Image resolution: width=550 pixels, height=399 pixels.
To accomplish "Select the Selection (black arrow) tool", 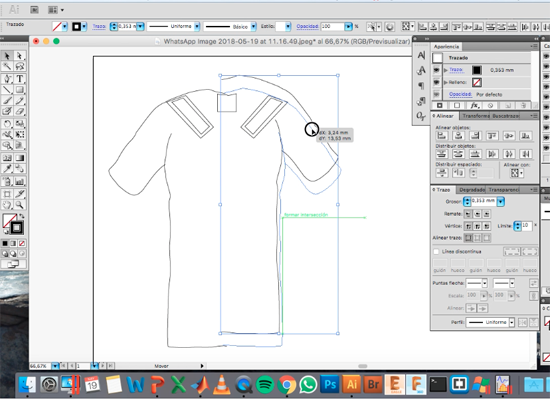I will [x=7, y=55].
